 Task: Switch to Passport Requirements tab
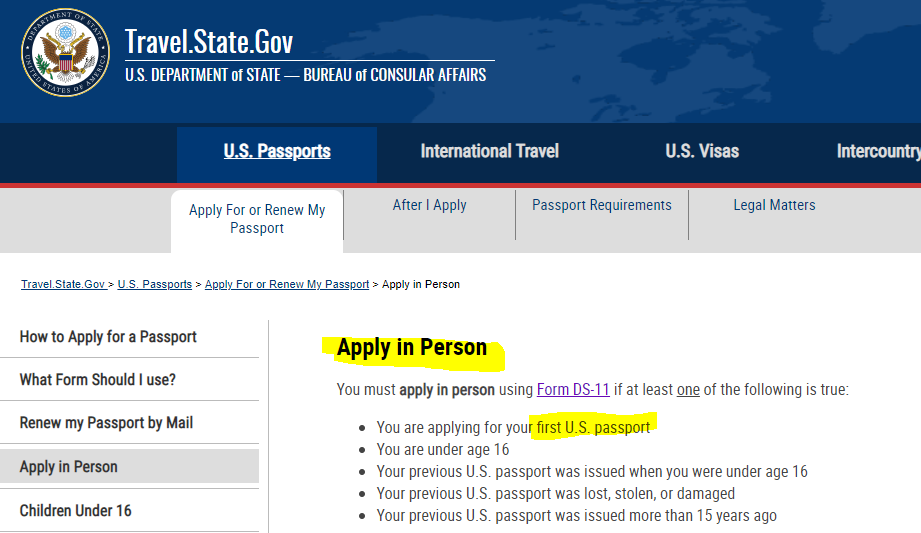coord(601,205)
